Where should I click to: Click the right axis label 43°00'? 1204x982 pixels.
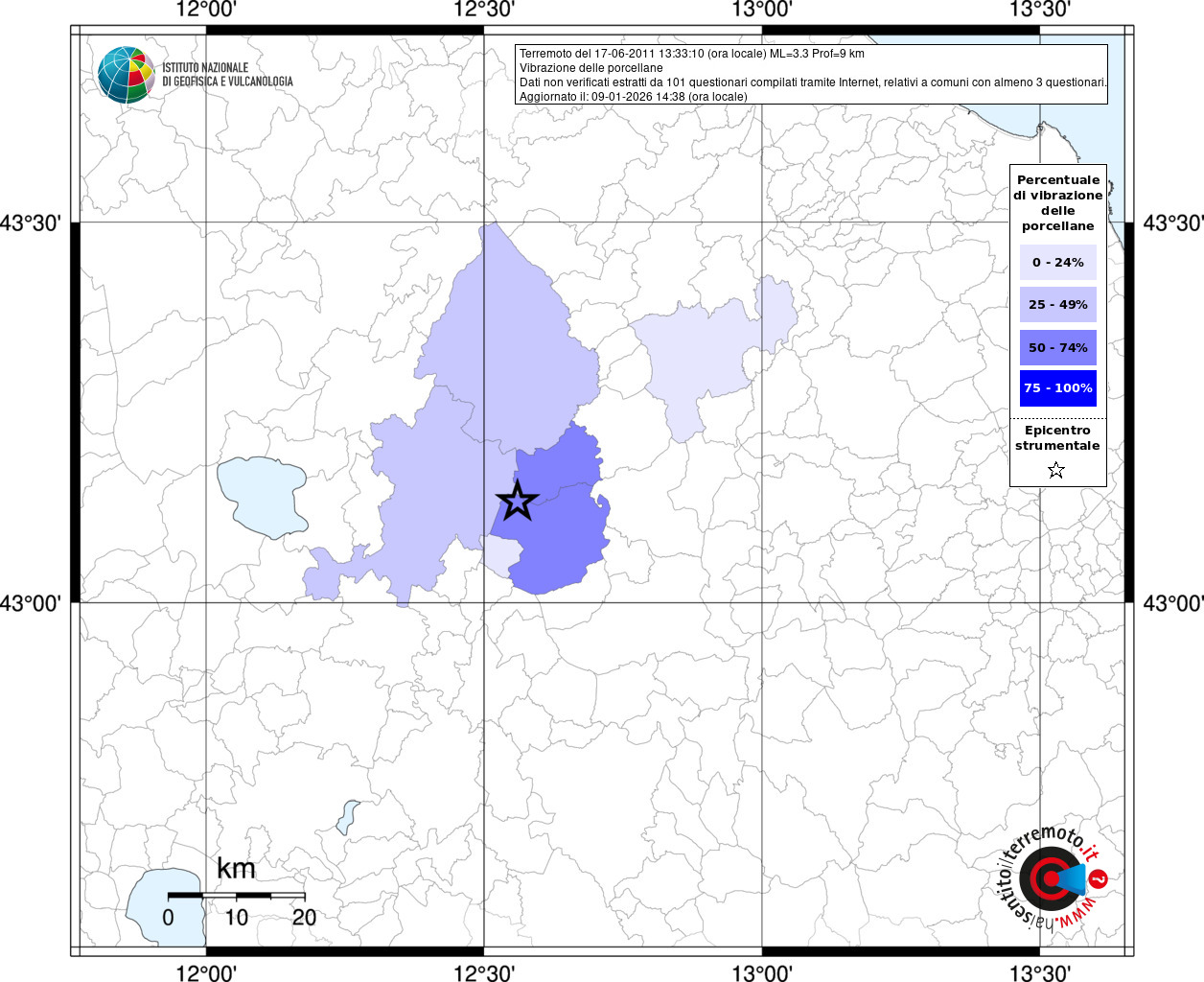1173,603
